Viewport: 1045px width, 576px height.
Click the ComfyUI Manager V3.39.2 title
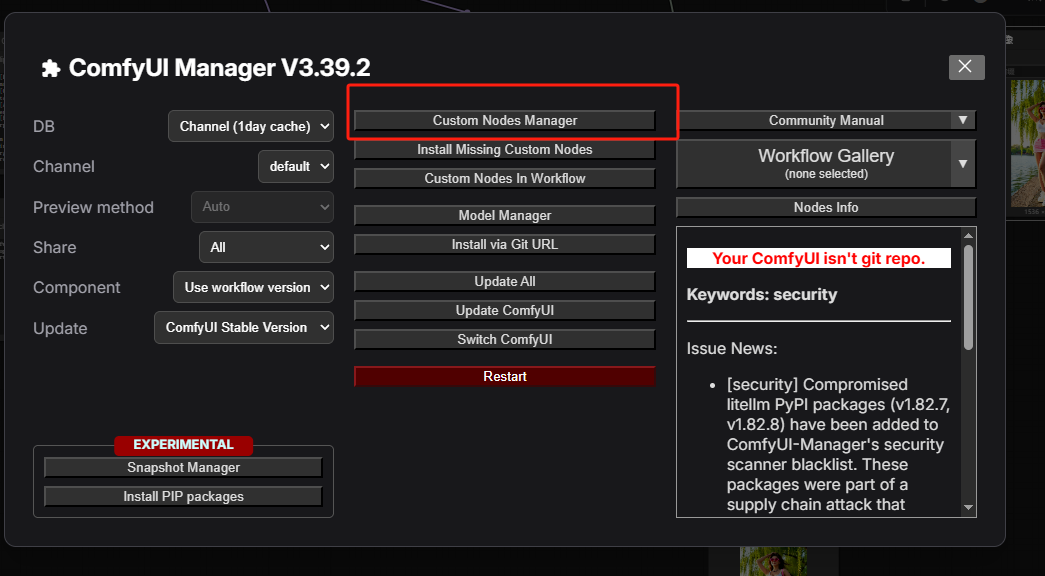coord(219,68)
